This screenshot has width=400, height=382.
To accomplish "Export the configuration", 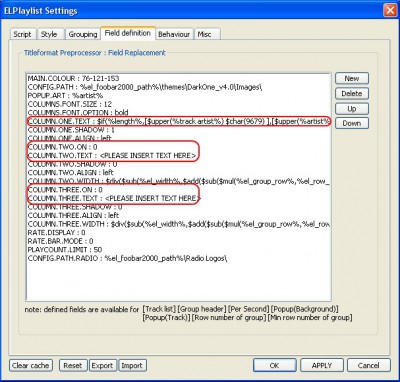I will tap(102, 365).
